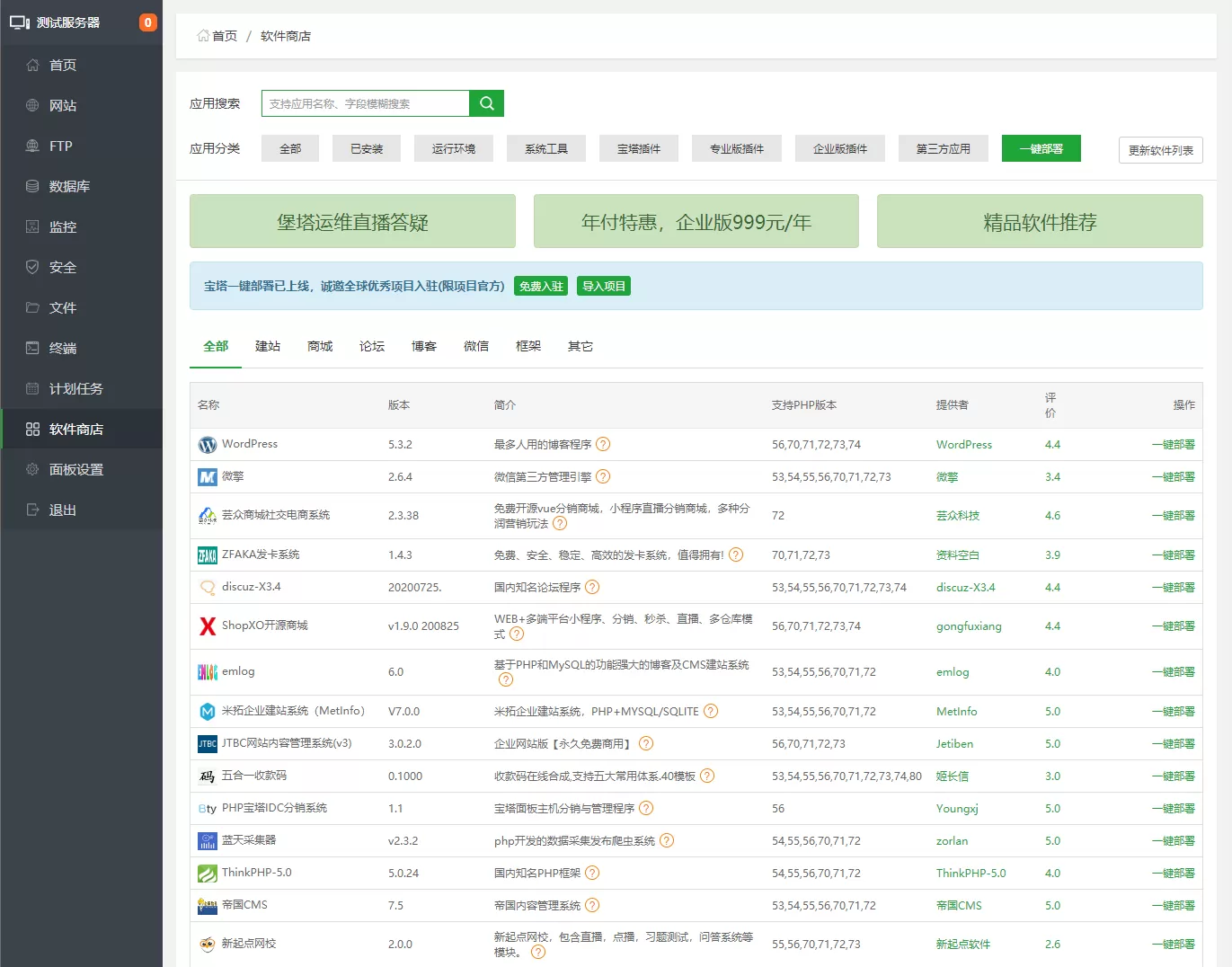1232x967 pixels.
Task: Open the 安全 security section
Action: [x=61, y=267]
